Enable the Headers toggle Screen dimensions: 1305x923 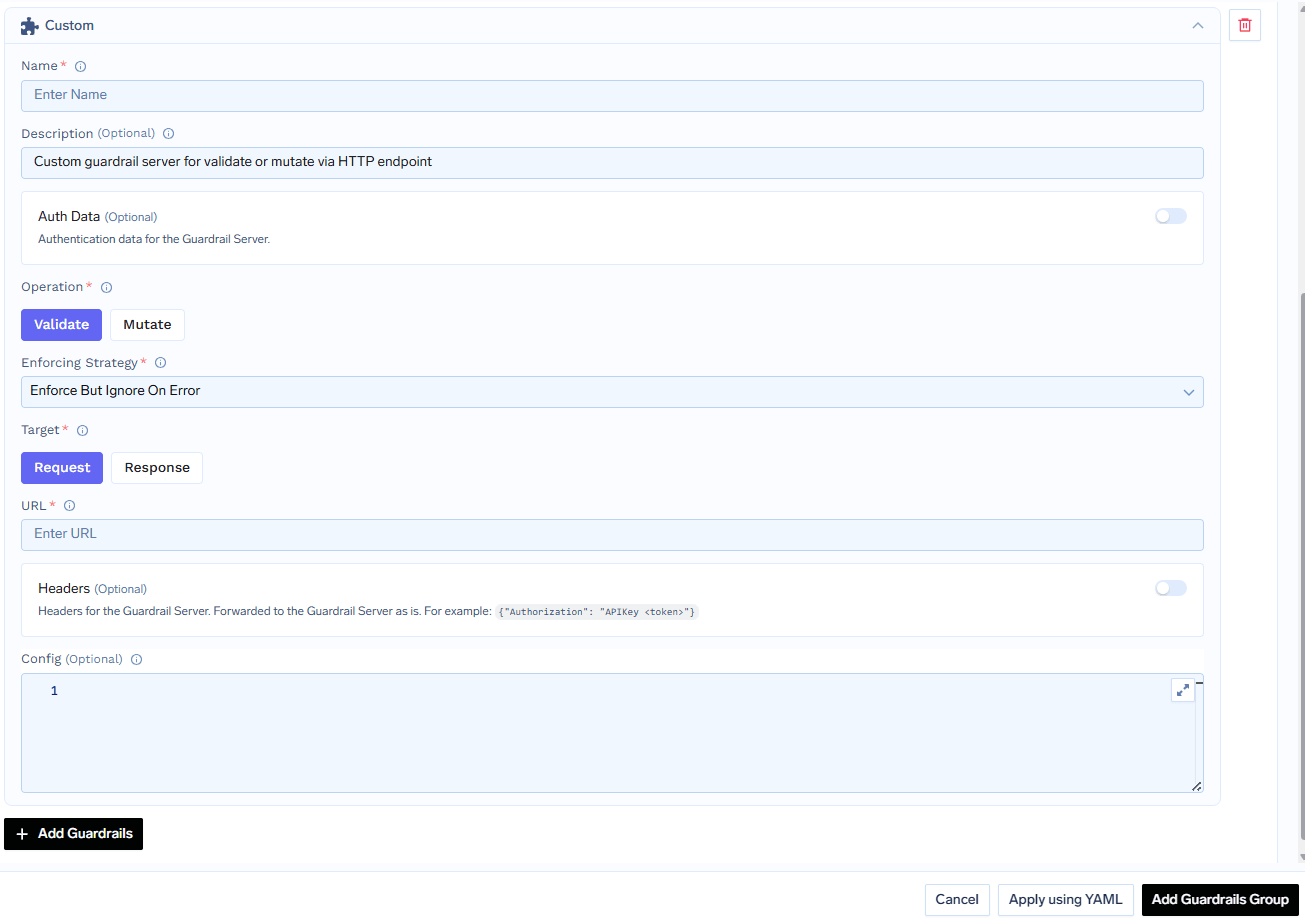[x=1170, y=588]
